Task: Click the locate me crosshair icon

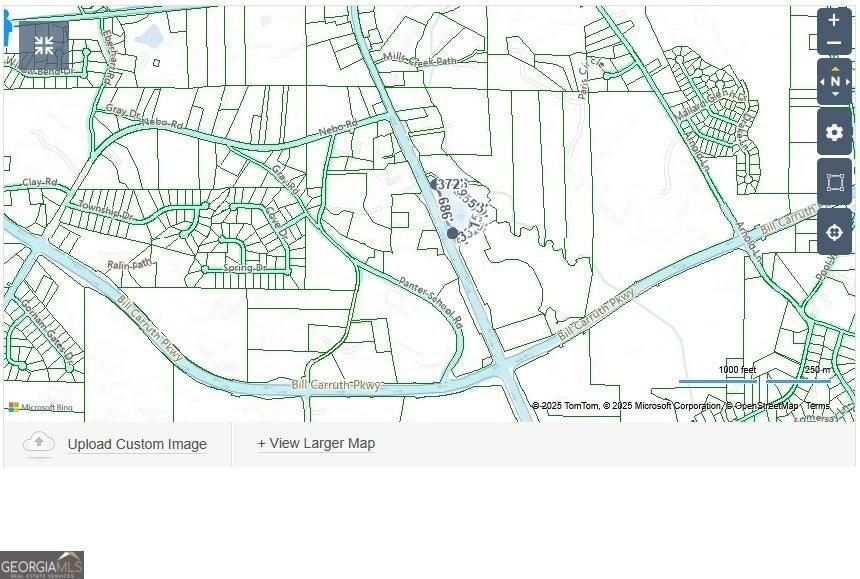Action: [834, 232]
